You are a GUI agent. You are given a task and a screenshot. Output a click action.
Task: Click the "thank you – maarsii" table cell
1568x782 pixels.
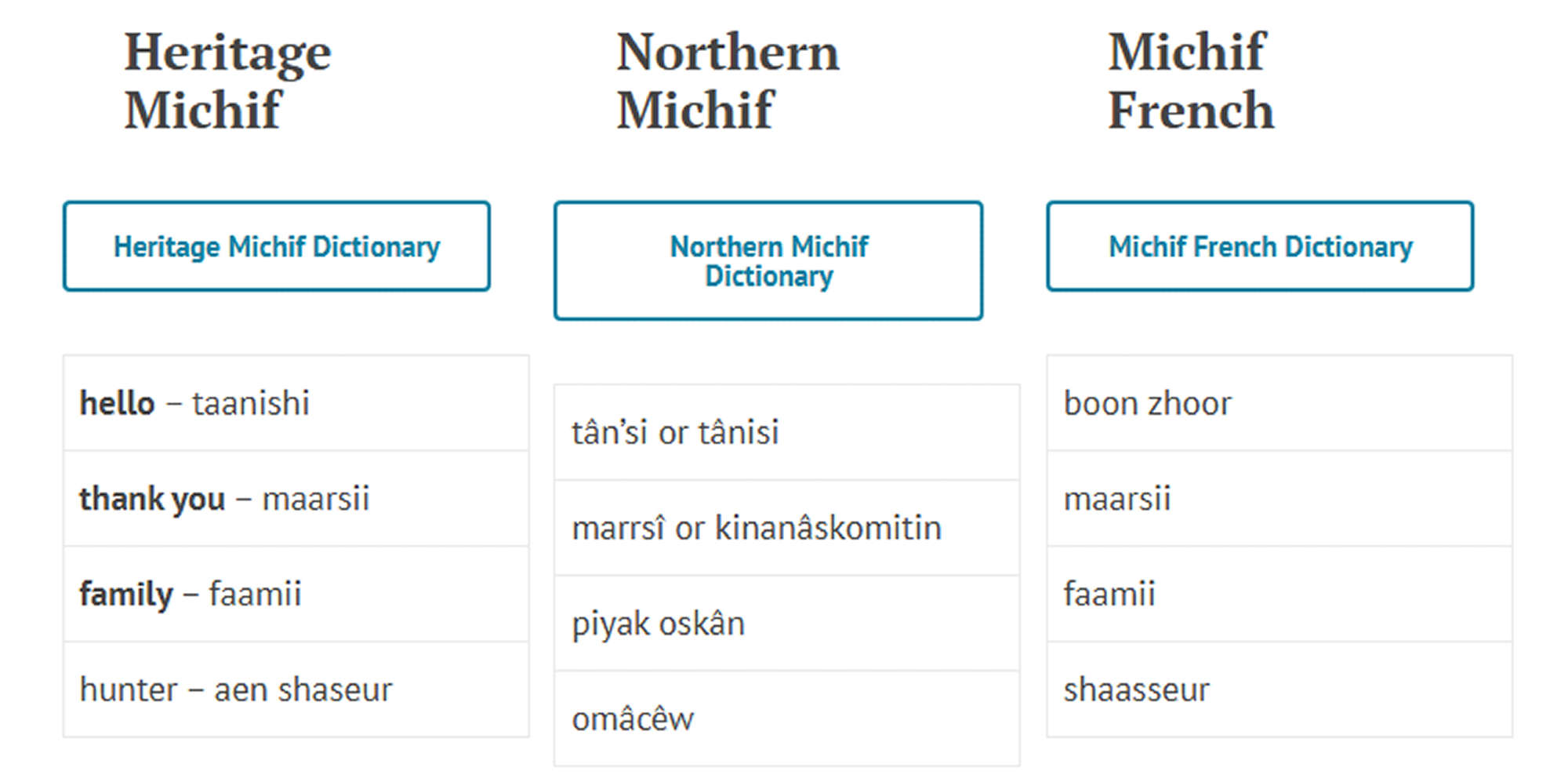(296, 499)
